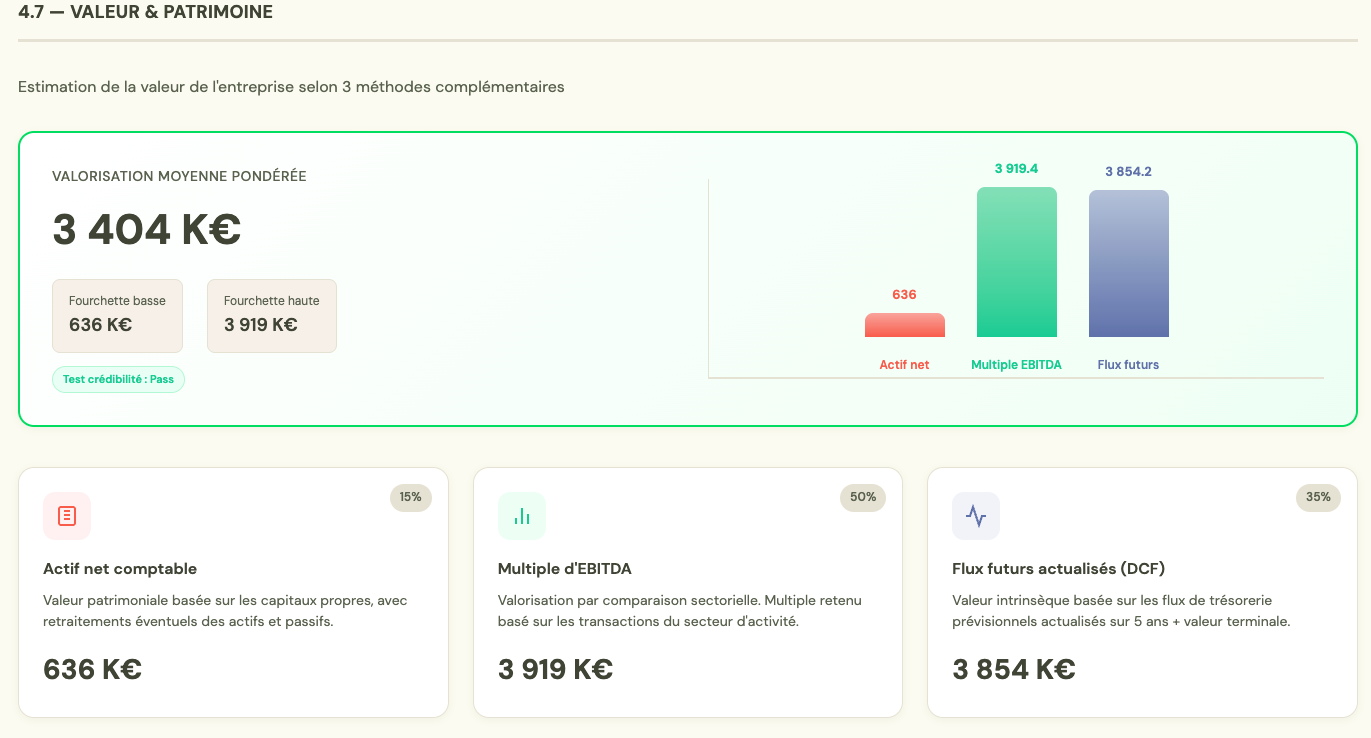Click the green Multiple EBITDA bar
Image resolution: width=1371 pixels, height=738 pixels.
(x=1016, y=262)
